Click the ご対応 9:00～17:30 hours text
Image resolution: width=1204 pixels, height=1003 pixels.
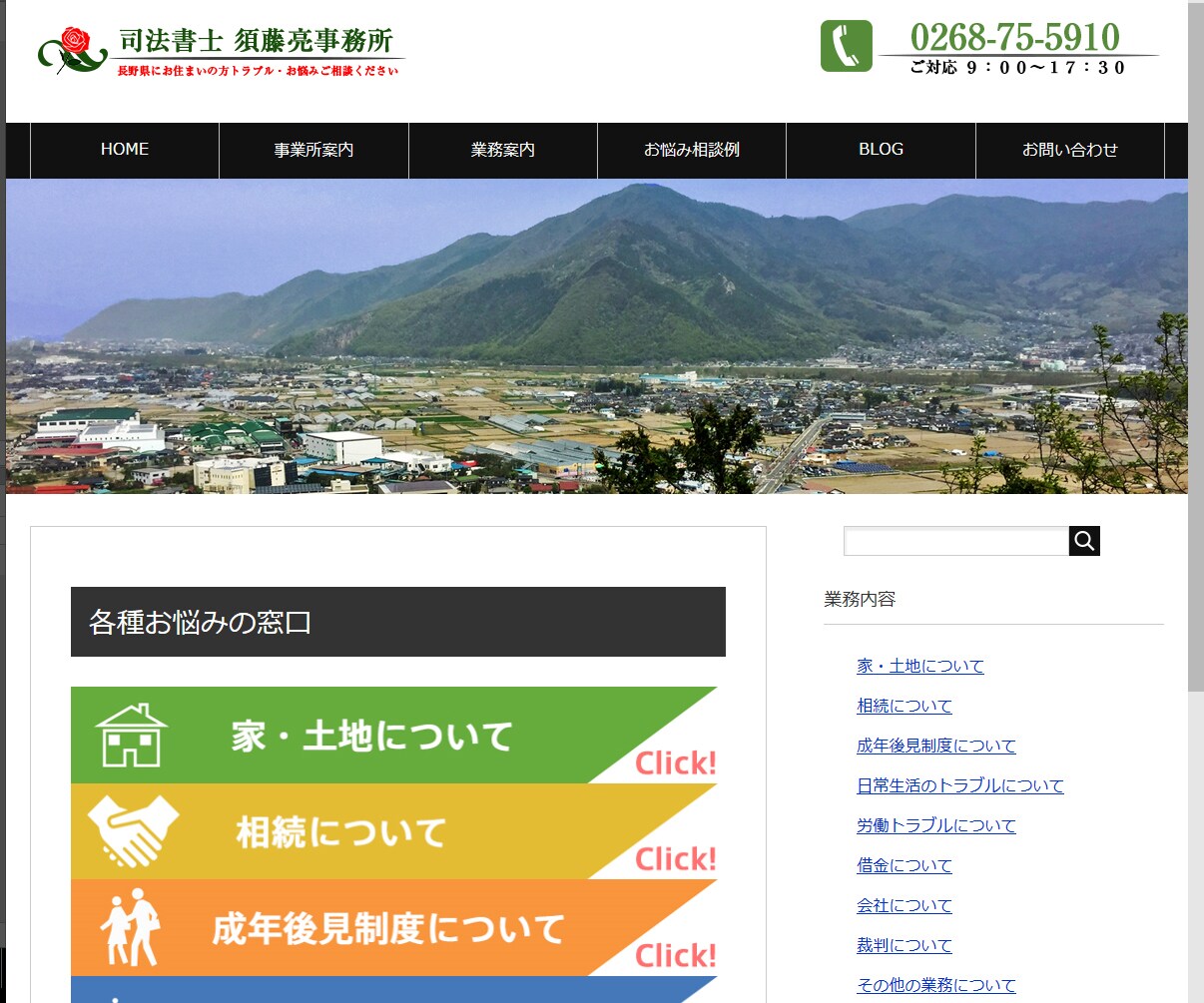click(x=1017, y=68)
